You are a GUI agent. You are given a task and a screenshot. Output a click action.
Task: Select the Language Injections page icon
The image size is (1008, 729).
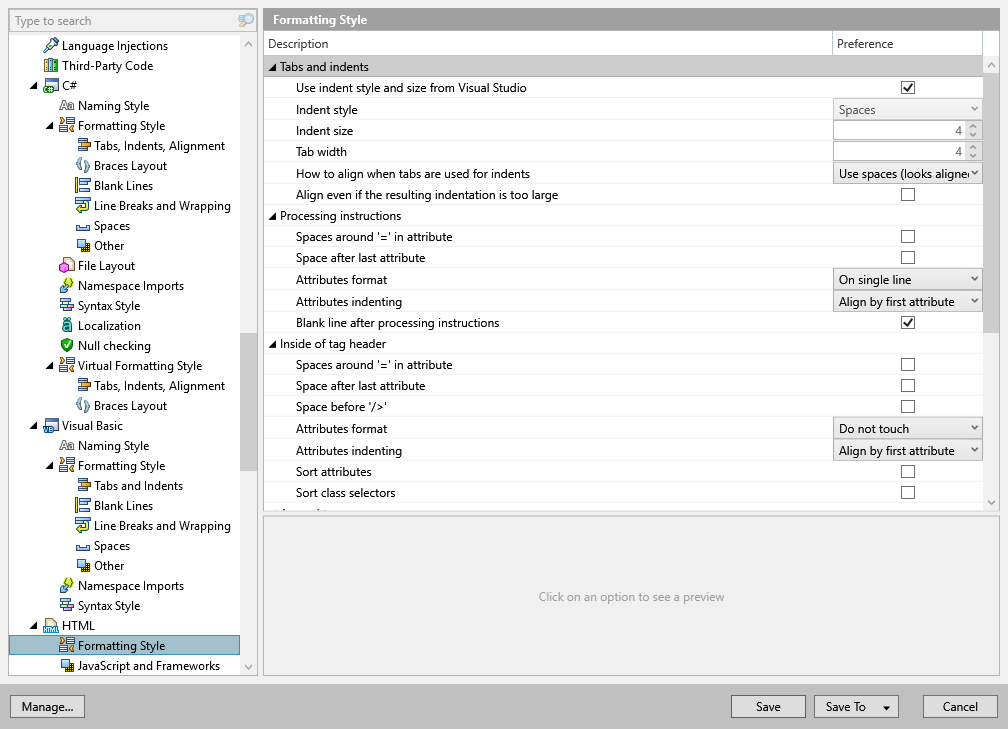tap(49, 45)
